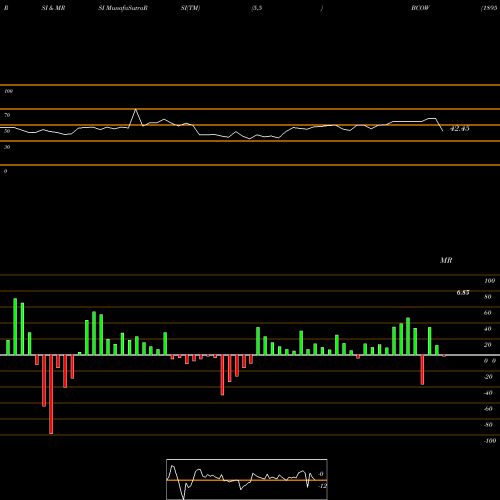Click the tallest red MR histogram bar
The height and width of the screenshot is (500, 500).
(x=51, y=394)
